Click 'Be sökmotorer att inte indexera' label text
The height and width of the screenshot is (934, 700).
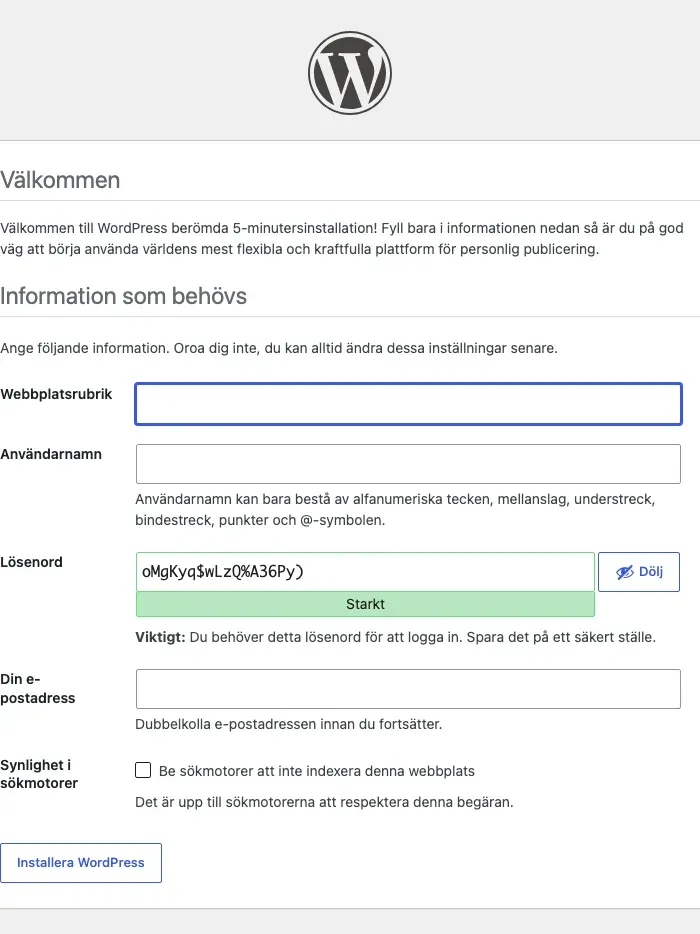[316, 771]
